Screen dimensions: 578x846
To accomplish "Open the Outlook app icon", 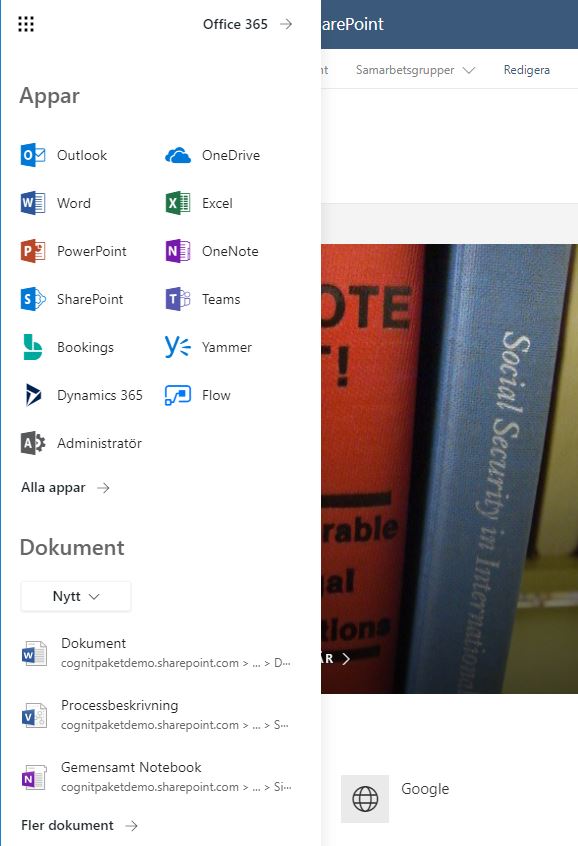I will tap(33, 155).
